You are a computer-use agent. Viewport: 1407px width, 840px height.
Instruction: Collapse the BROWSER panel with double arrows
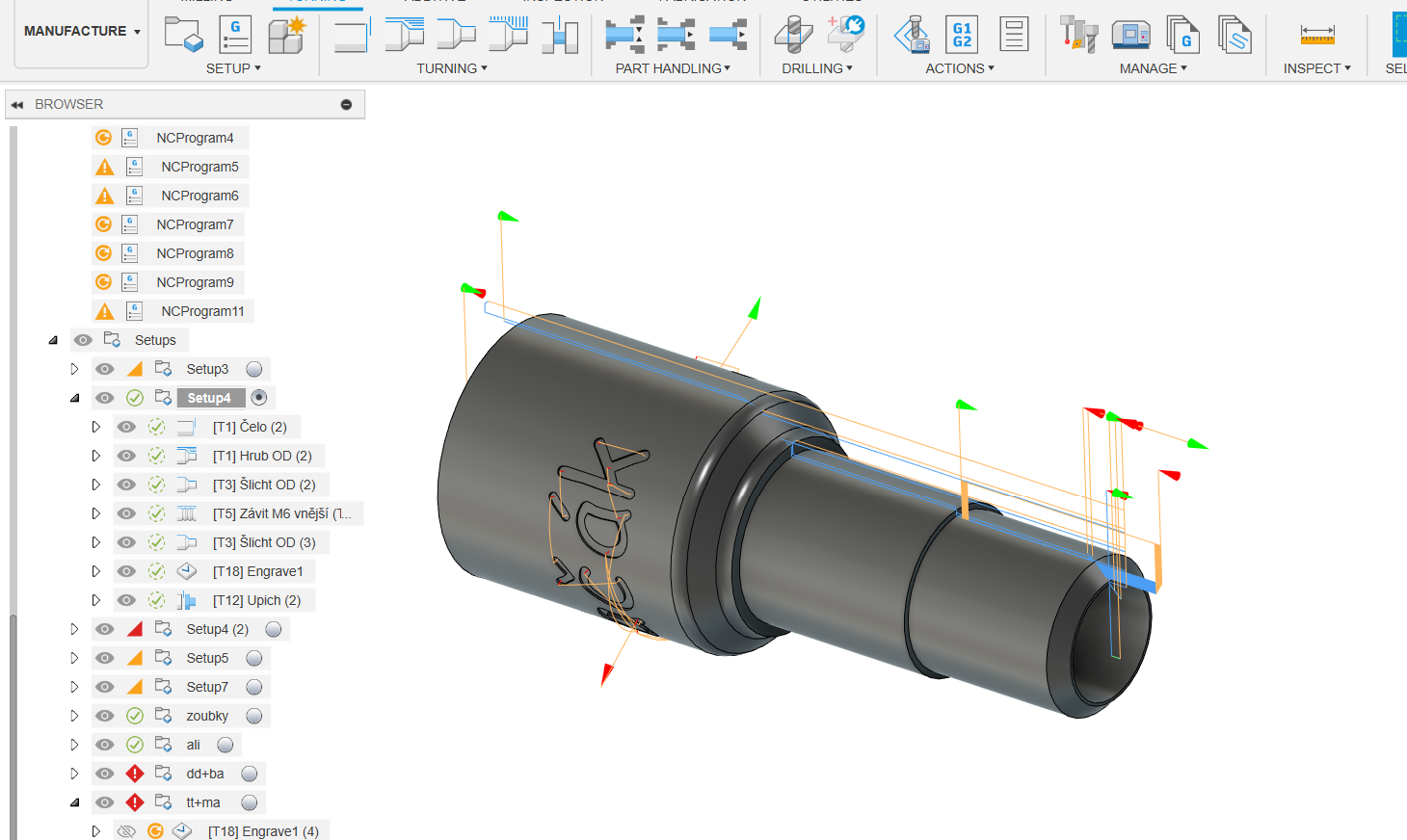click(x=17, y=105)
